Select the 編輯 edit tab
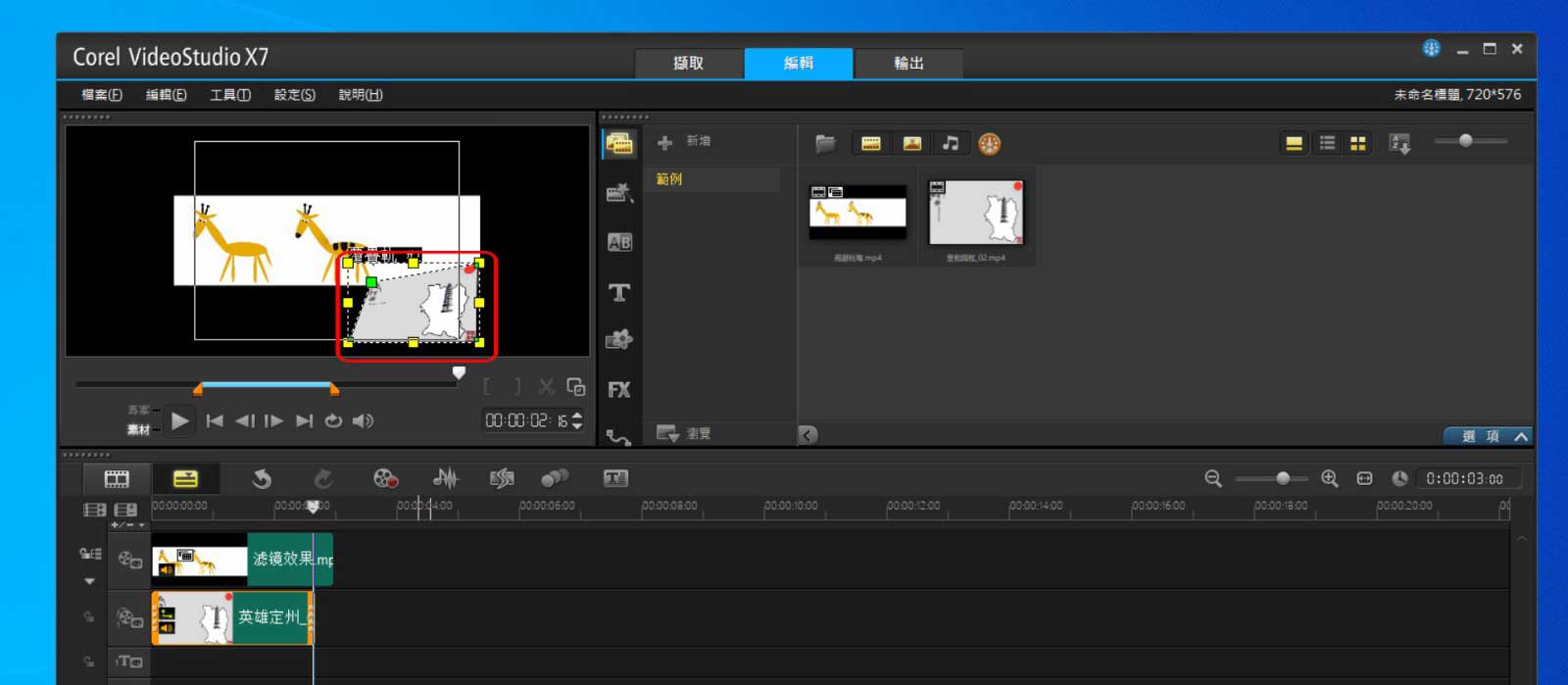1568x685 pixels. coord(799,63)
